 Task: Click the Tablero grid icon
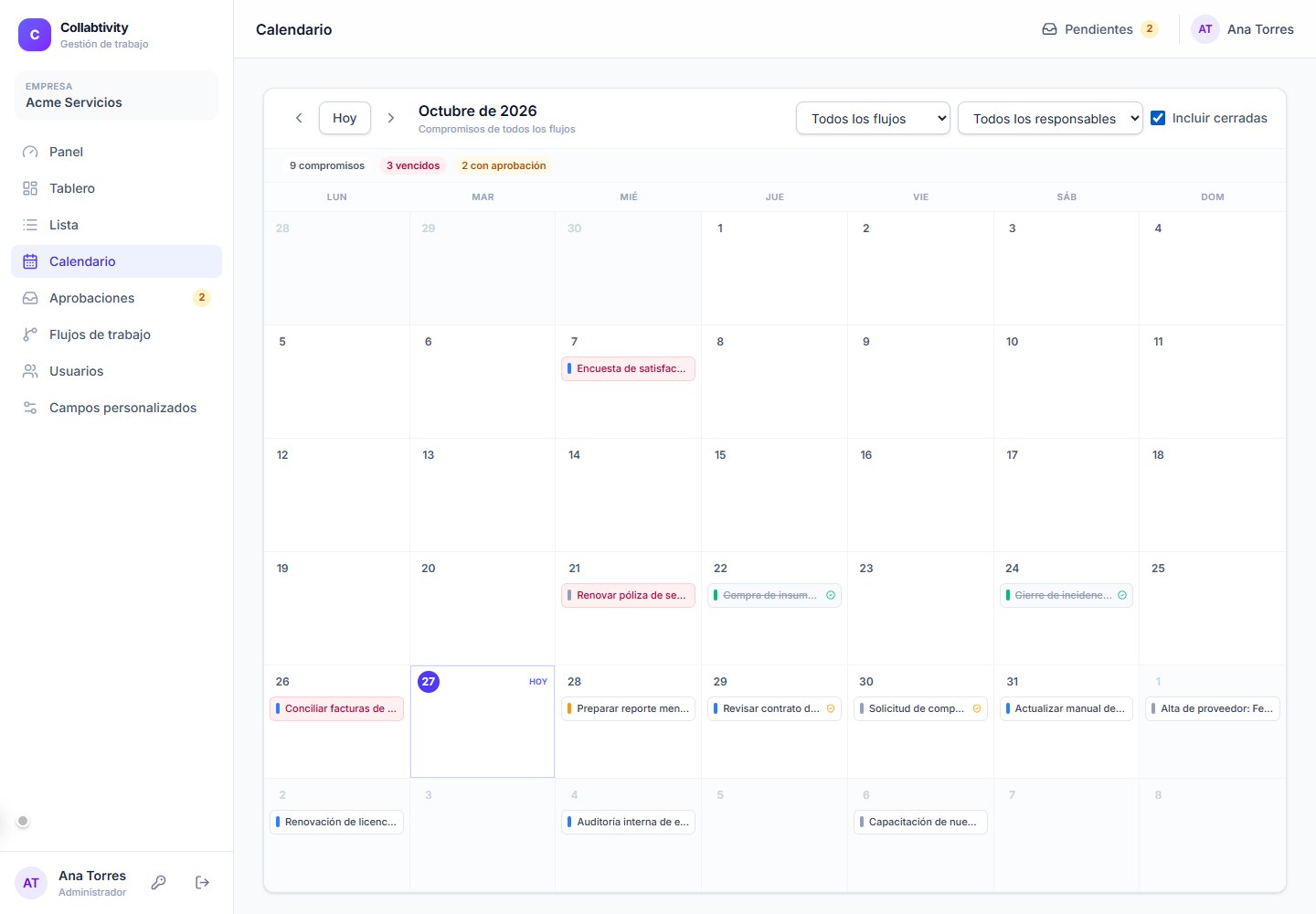(x=30, y=188)
